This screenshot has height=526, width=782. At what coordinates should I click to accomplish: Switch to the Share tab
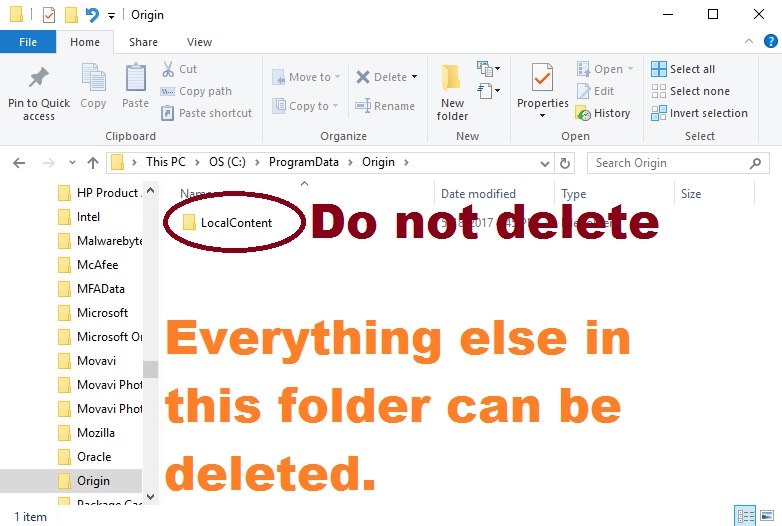[x=143, y=42]
